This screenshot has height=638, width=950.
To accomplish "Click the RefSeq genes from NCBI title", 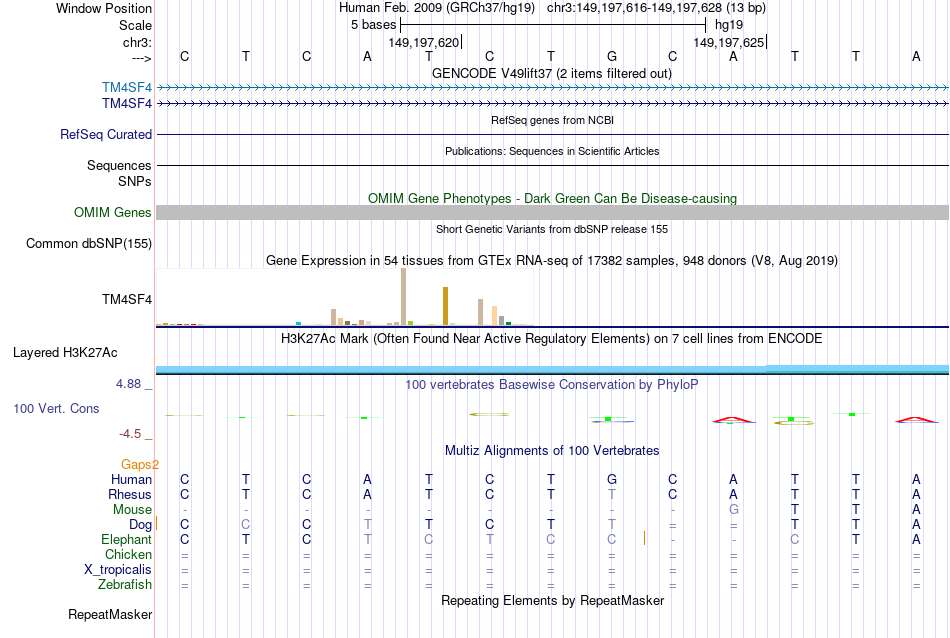I will pyautogui.click(x=552, y=120).
